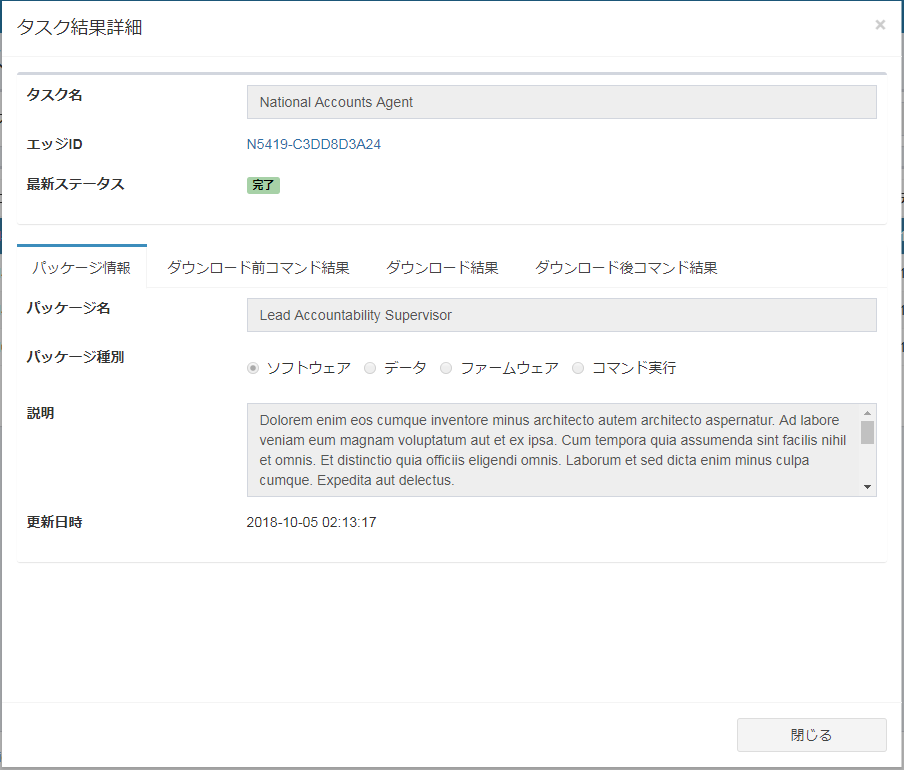
Task: Choose the データ package type radio
Action: pos(370,368)
